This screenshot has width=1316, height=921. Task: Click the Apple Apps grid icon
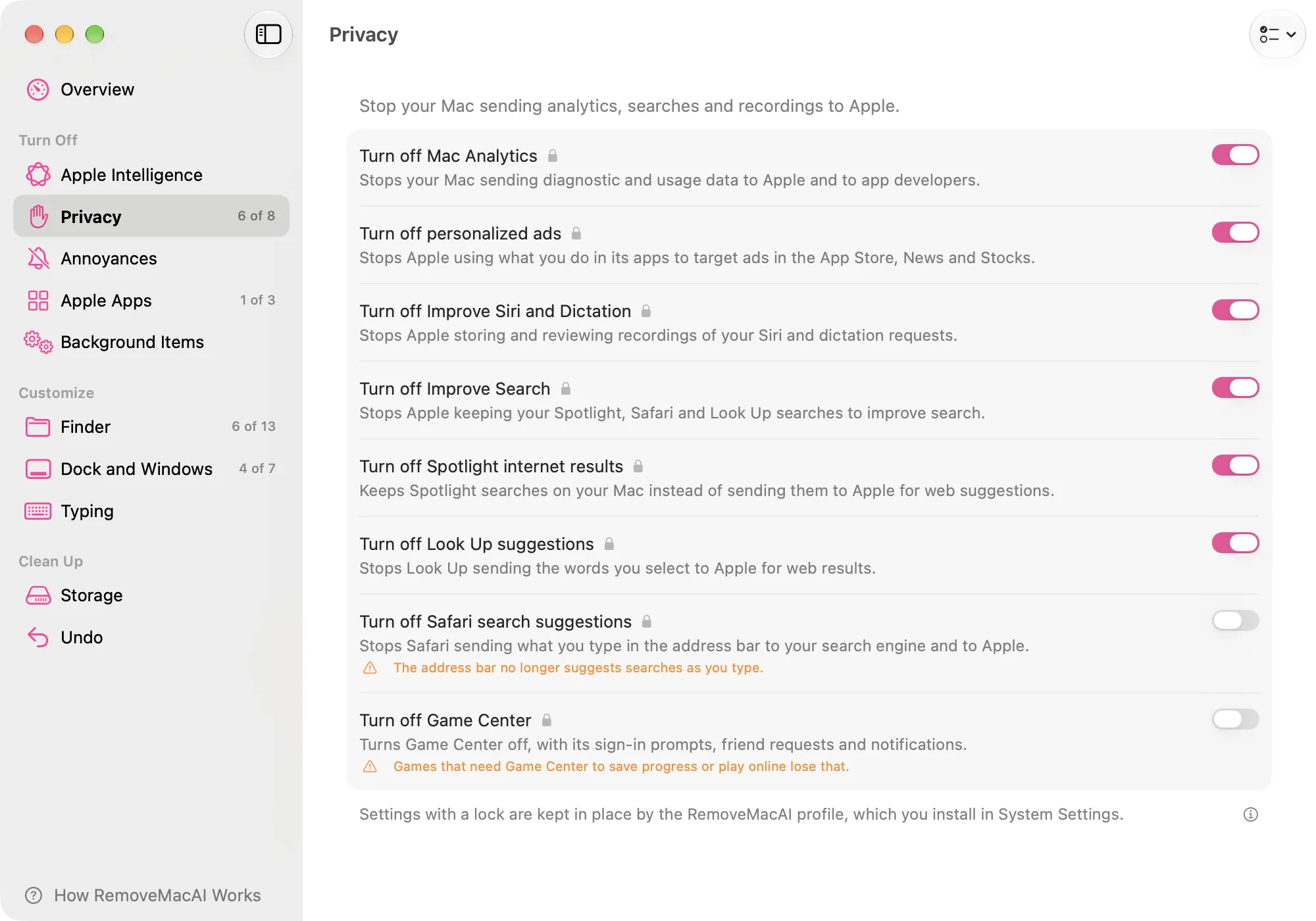click(38, 301)
